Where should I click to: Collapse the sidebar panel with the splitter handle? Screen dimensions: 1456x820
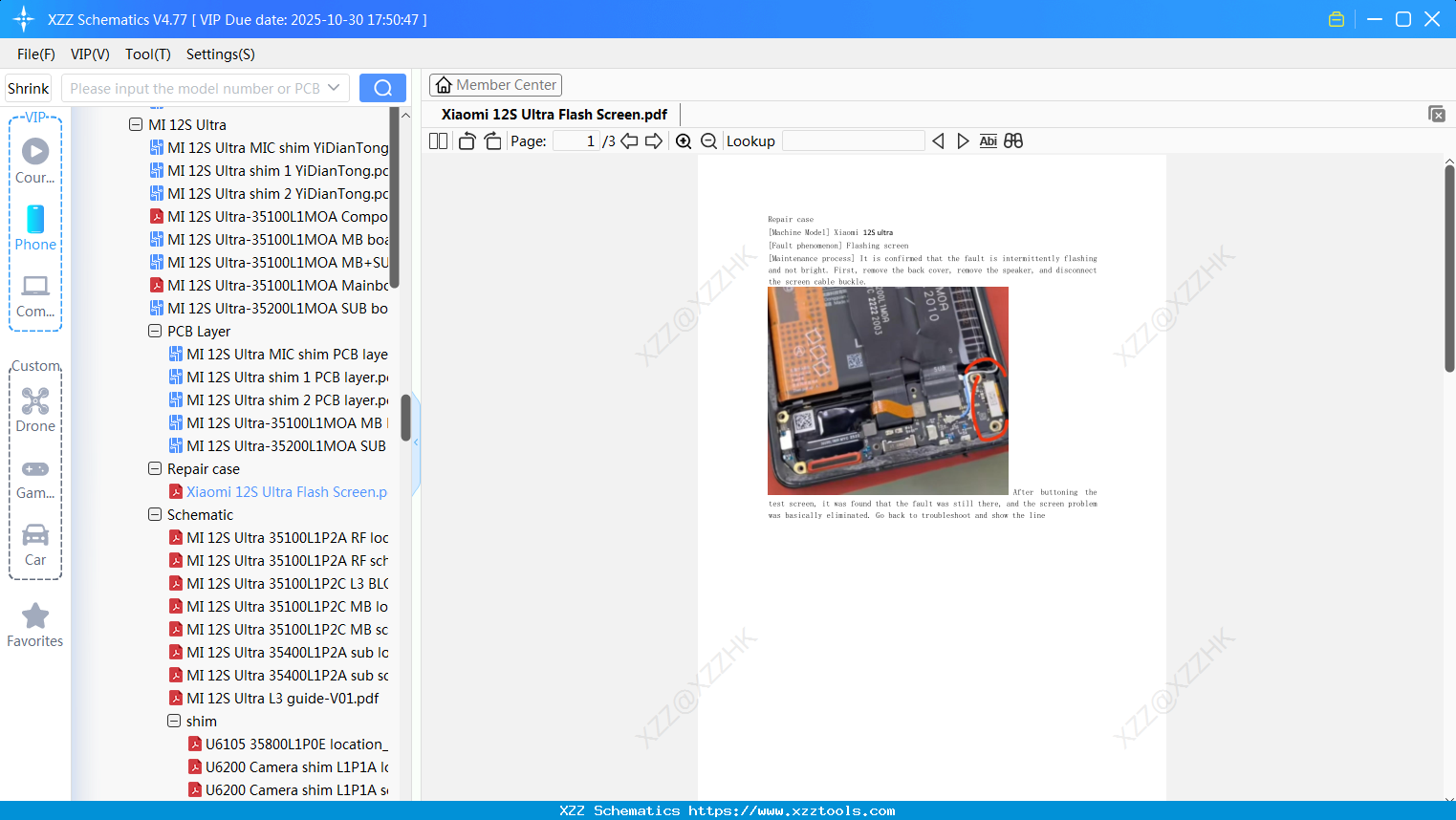416,442
